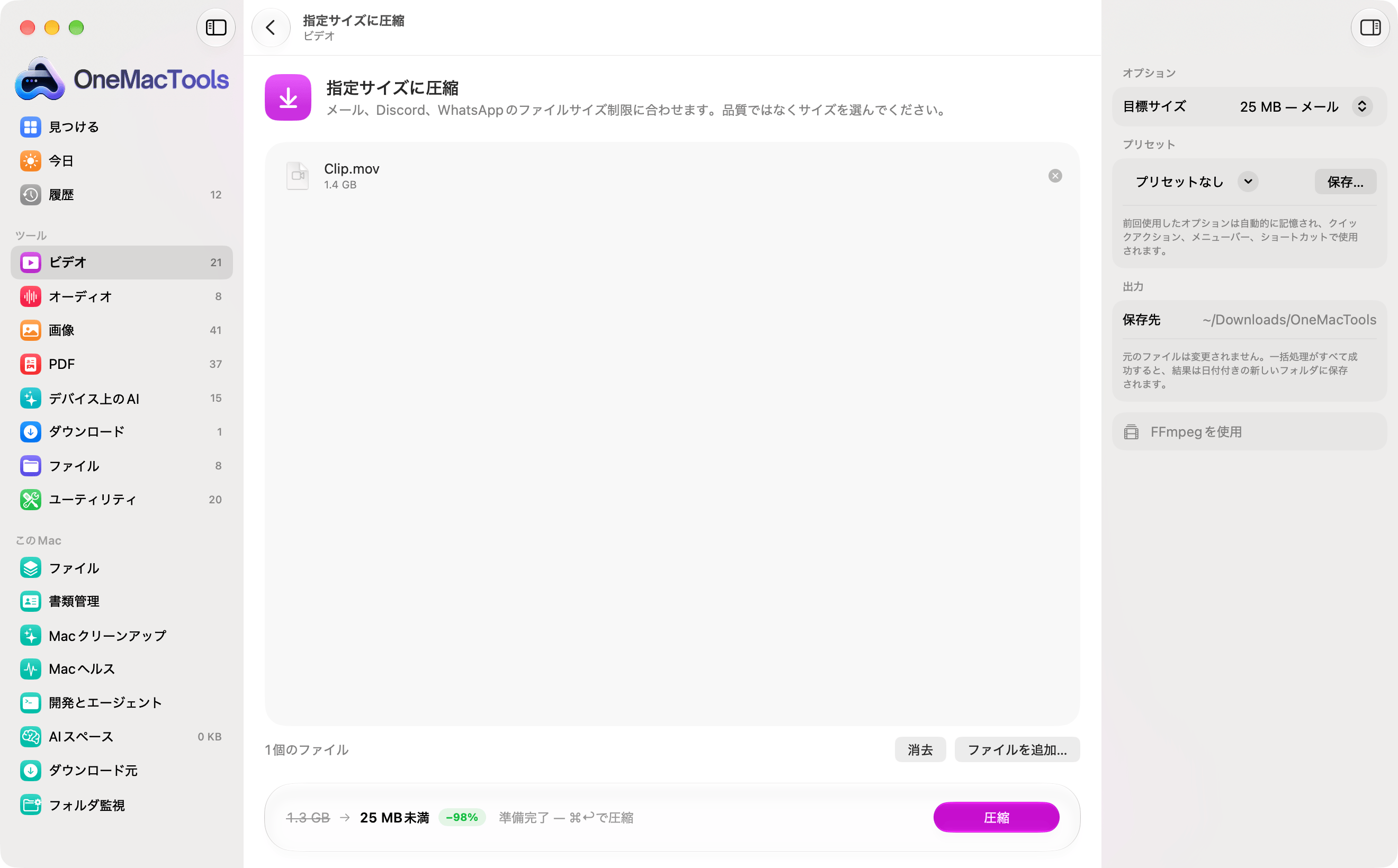Click the OneMacTools logo
Image resolution: width=1398 pixels, height=868 pixels.
click(x=122, y=79)
